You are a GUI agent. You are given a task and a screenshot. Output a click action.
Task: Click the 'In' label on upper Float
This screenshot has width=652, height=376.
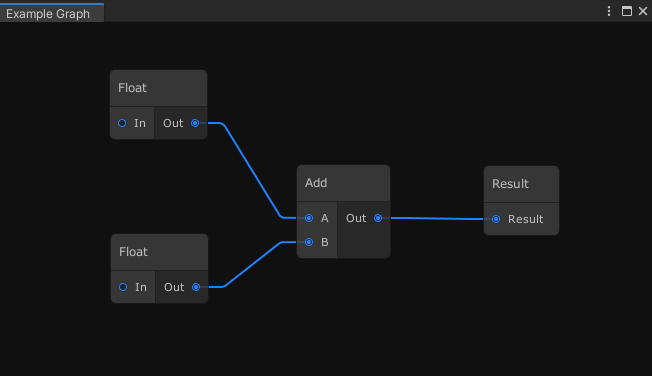pyautogui.click(x=140, y=123)
